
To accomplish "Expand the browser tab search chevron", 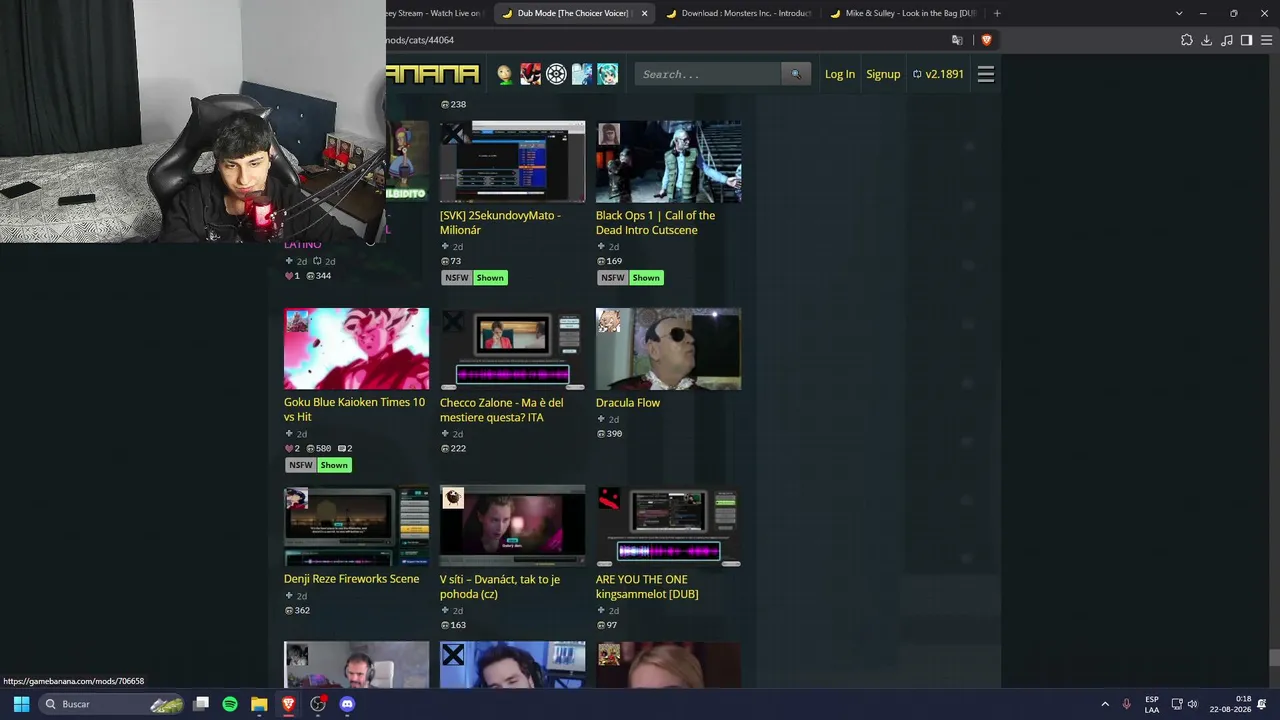I will click(1179, 13).
